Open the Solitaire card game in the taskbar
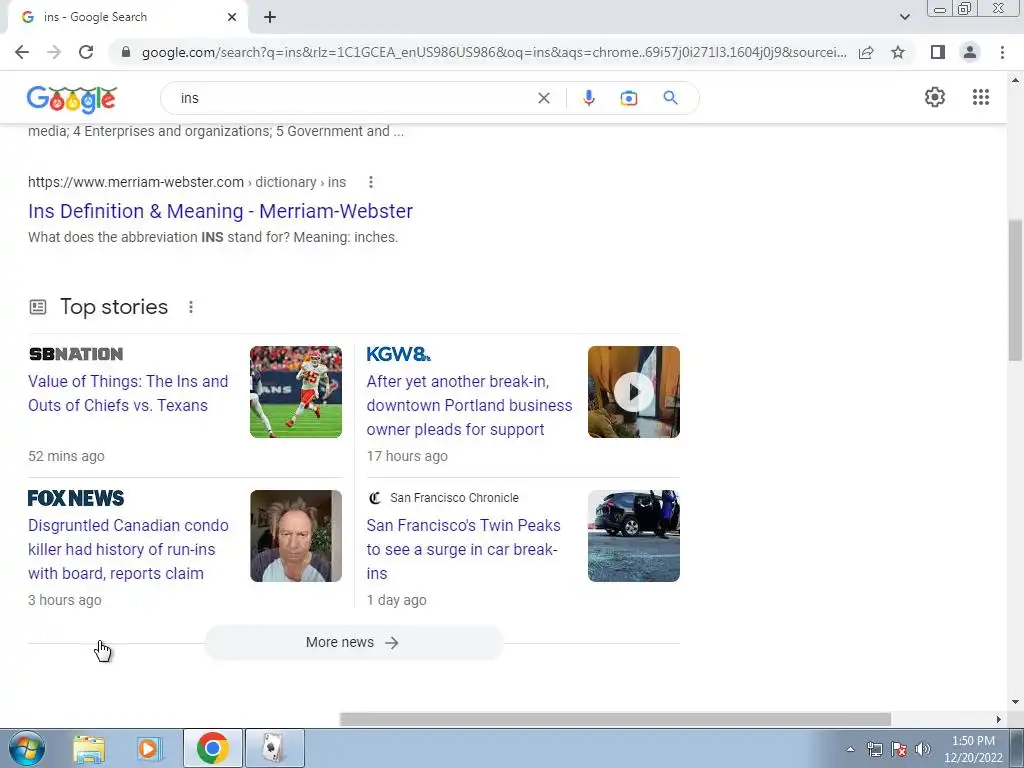 pyautogui.click(x=274, y=748)
